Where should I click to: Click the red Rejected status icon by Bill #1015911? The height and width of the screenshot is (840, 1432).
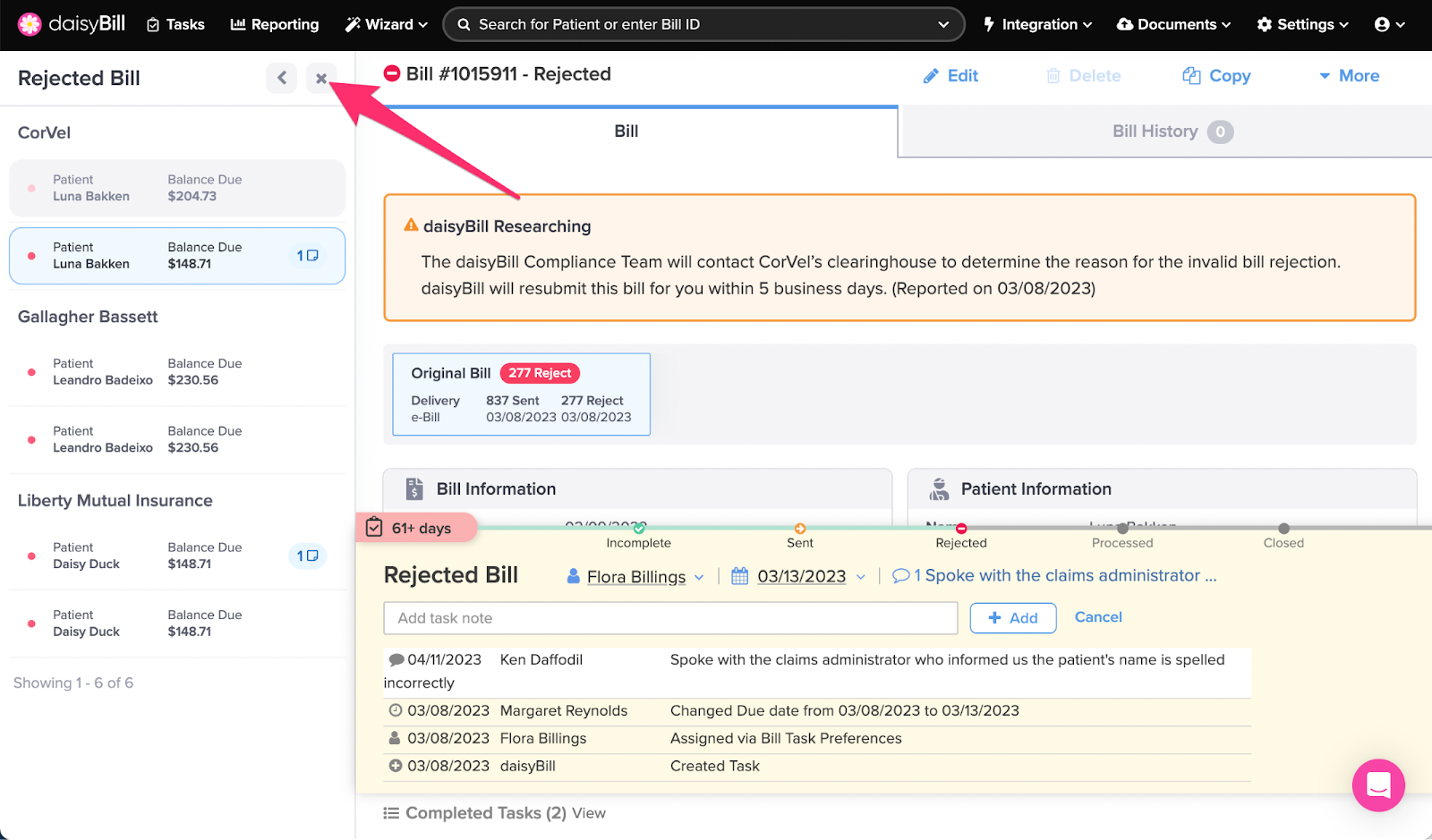tap(392, 74)
